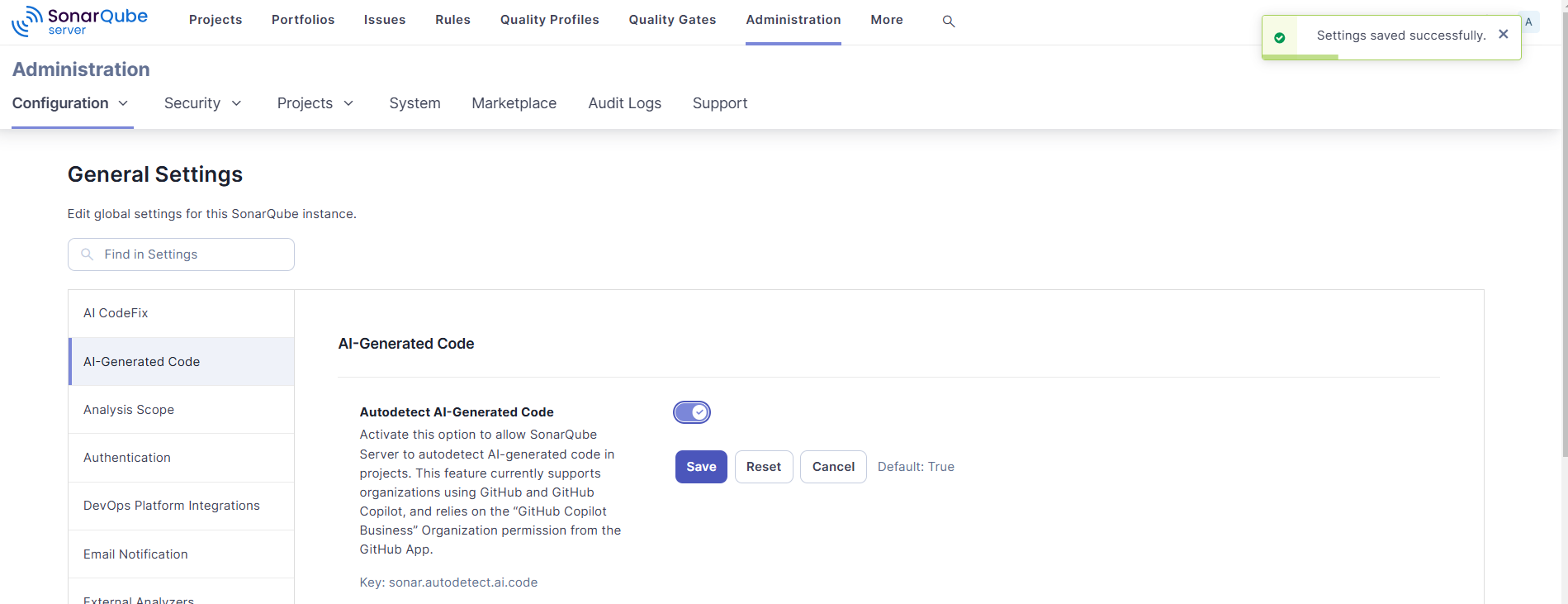Save the AI-Generated Code setting
1568x604 pixels.
pyautogui.click(x=701, y=467)
